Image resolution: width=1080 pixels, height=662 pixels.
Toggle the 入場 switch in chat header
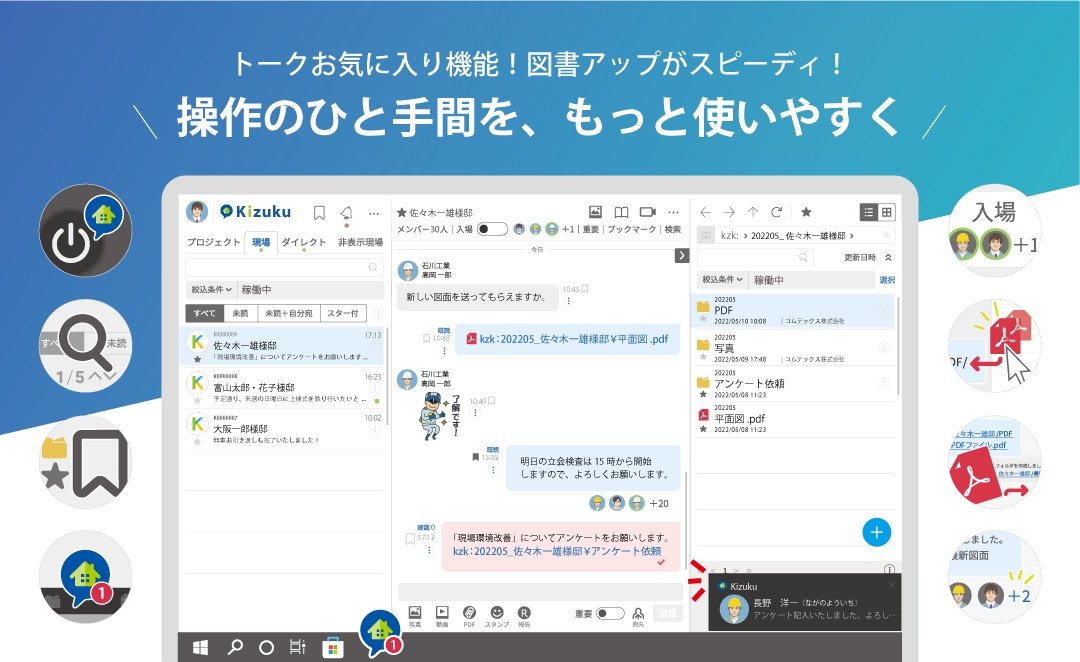[x=492, y=229]
